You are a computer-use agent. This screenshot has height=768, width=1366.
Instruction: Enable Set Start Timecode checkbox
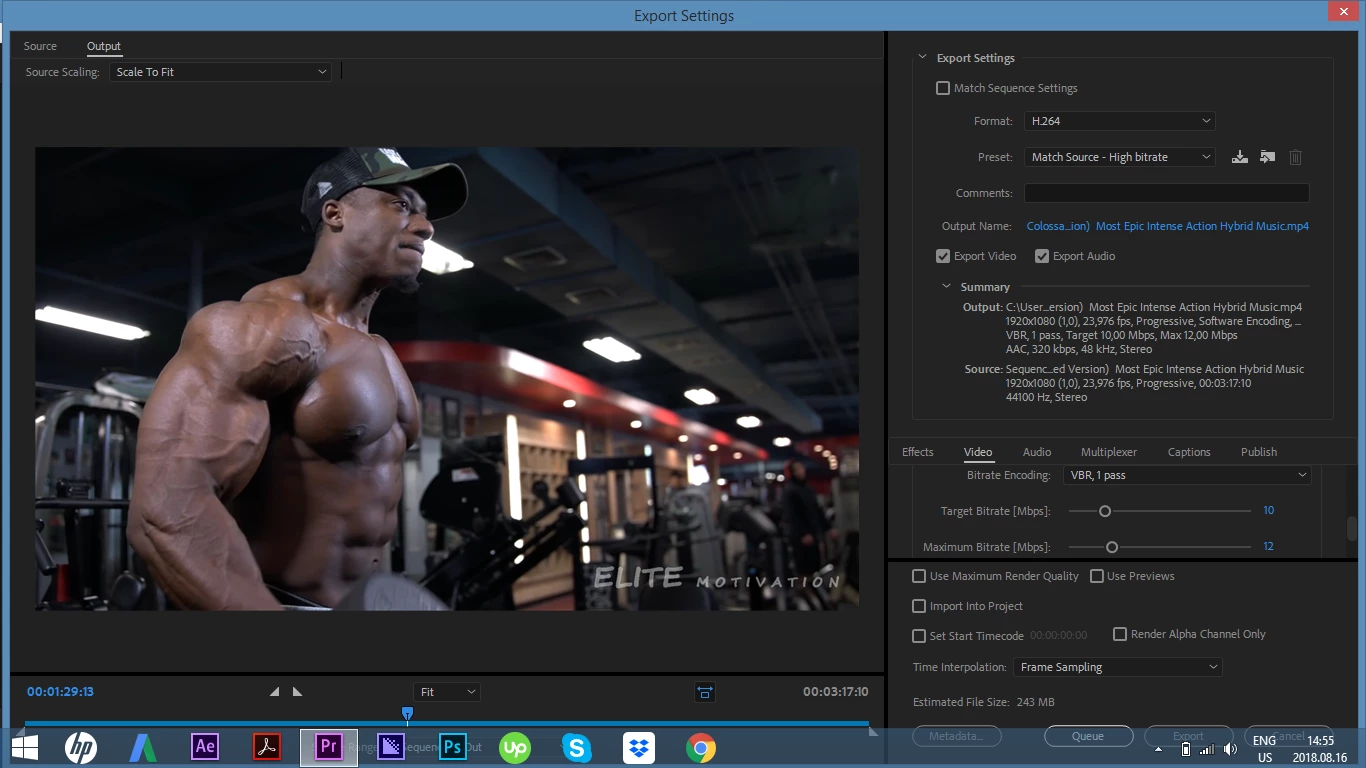[919, 636]
